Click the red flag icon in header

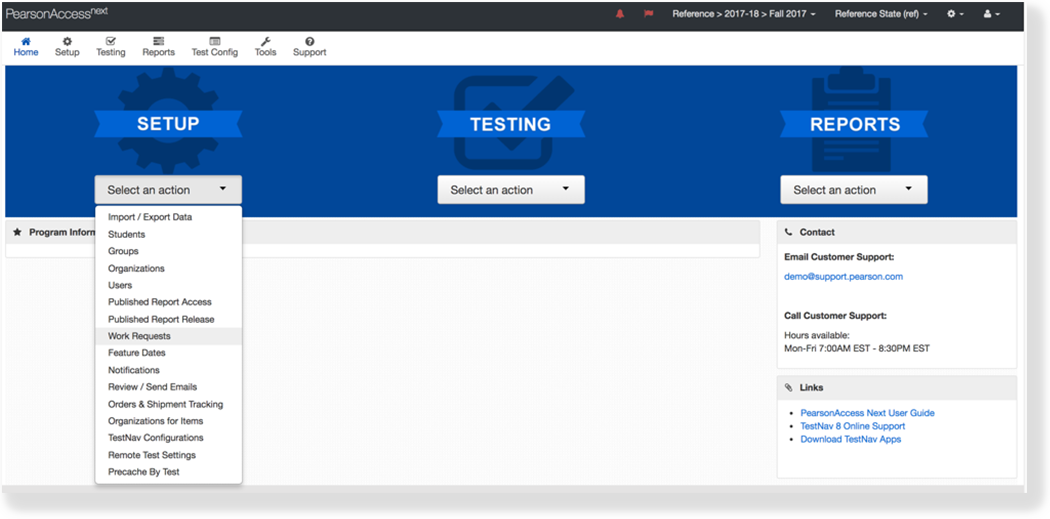click(x=648, y=14)
